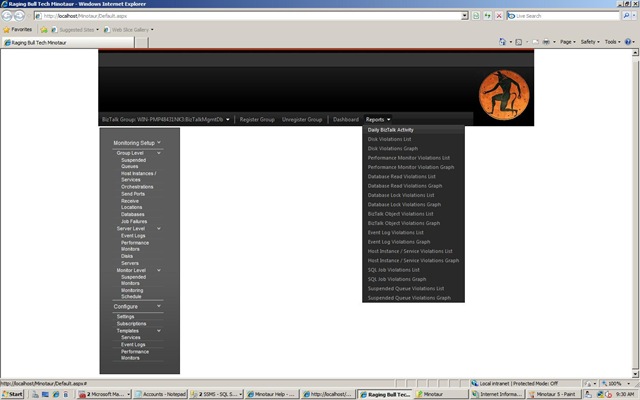Image resolution: width=640 pixels, height=400 pixels.
Task: Open Job Failures in sidebar
Action: (134, 221)
